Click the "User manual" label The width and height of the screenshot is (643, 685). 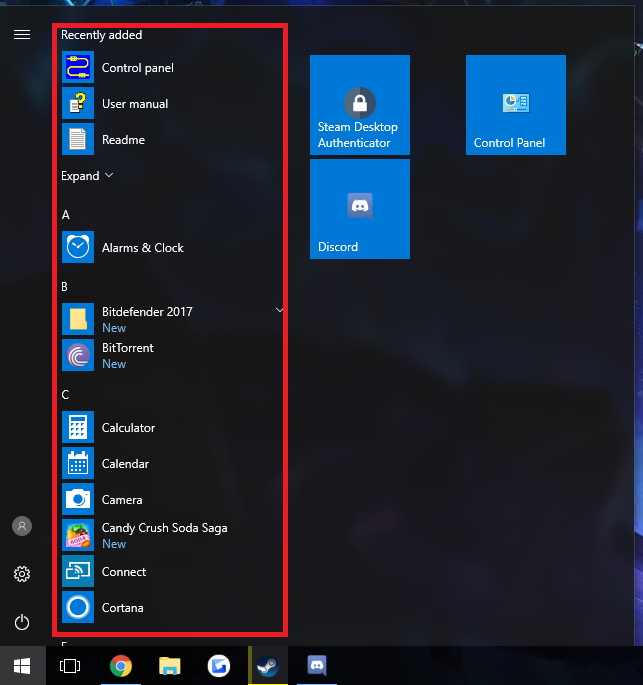click(135, 104)
